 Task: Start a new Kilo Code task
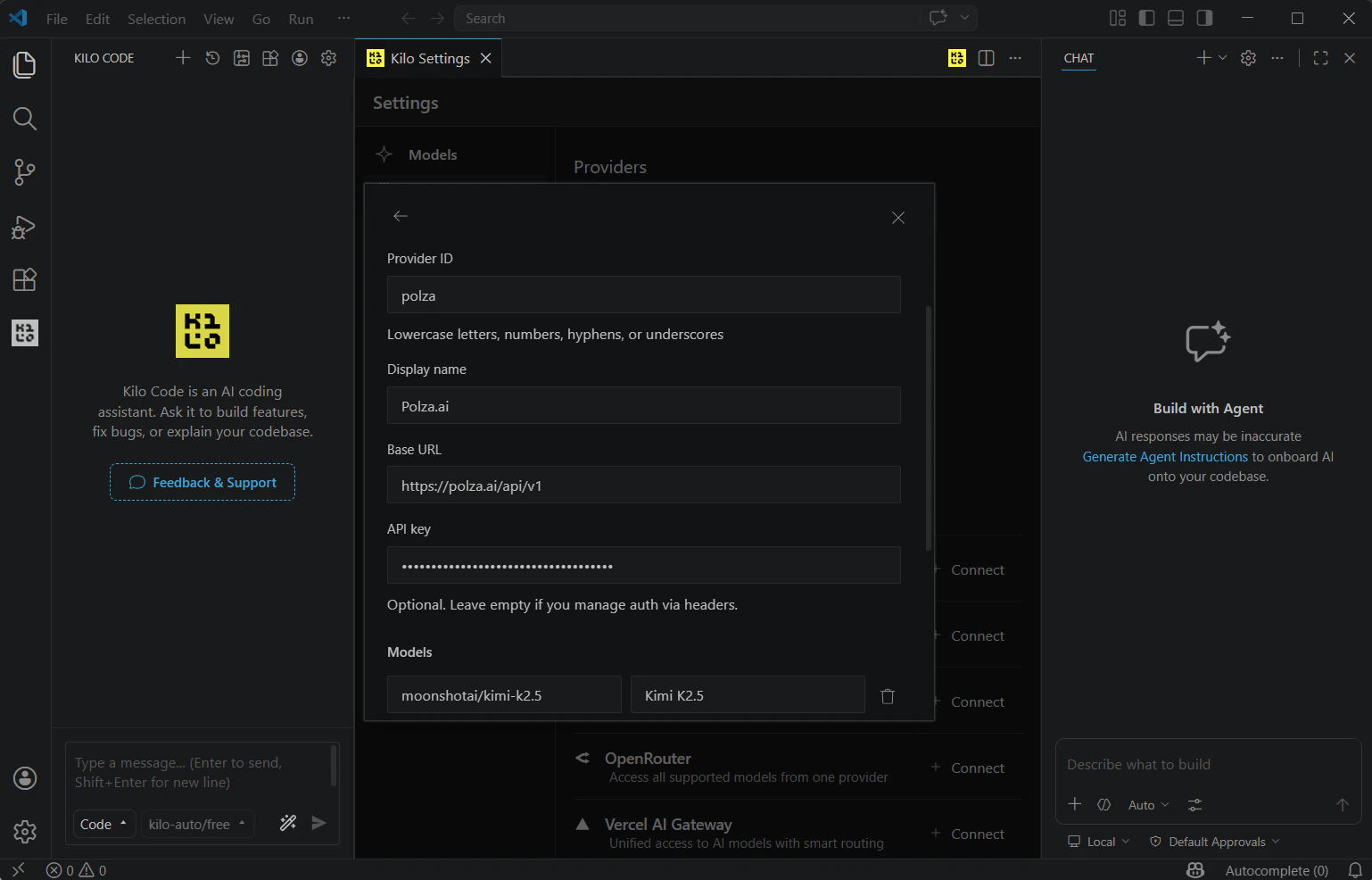(x=183, y=58)
